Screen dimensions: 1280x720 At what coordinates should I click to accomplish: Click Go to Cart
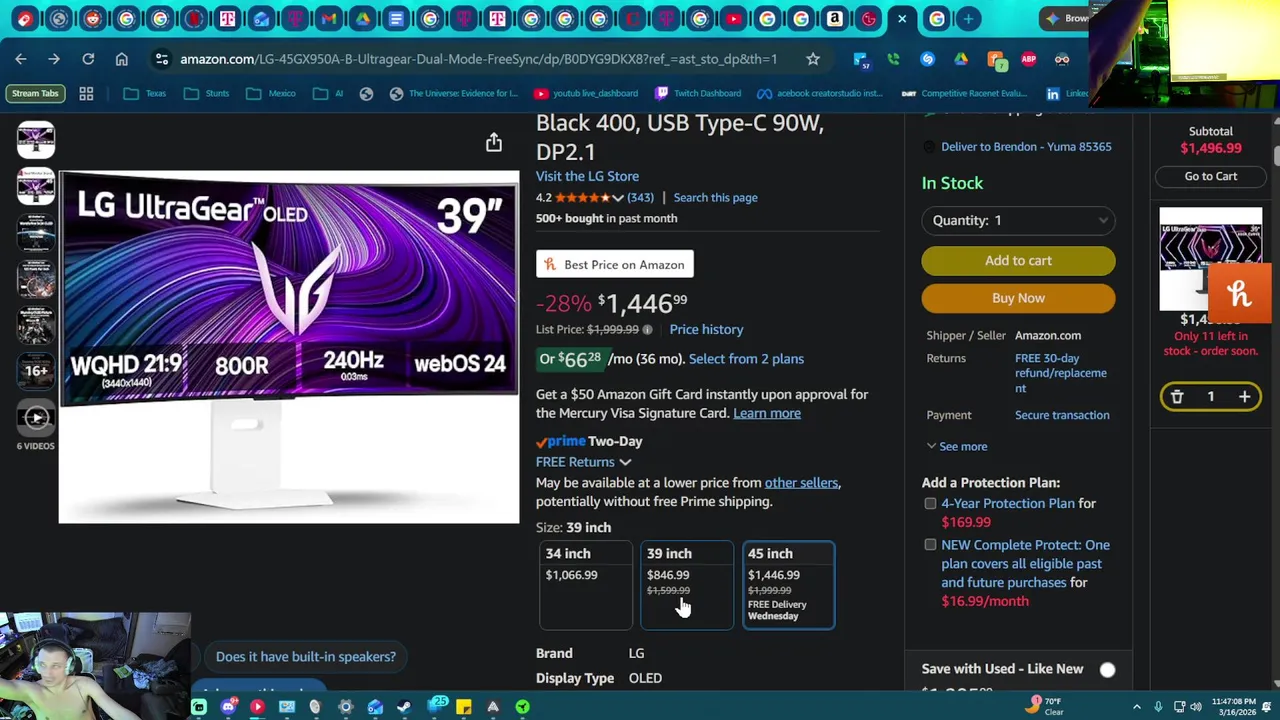coord(1211,176)
